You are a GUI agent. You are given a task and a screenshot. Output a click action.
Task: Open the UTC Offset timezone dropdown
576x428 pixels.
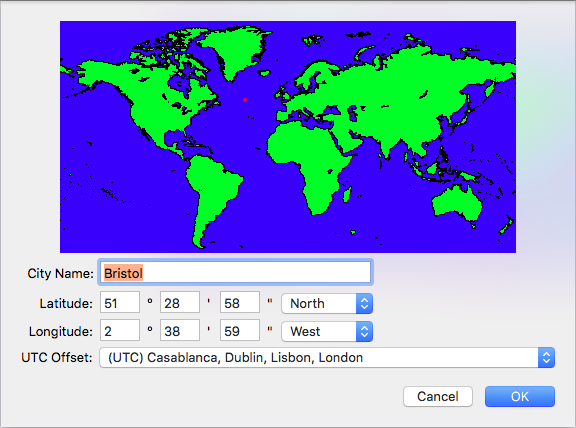[x=327, y=357]
